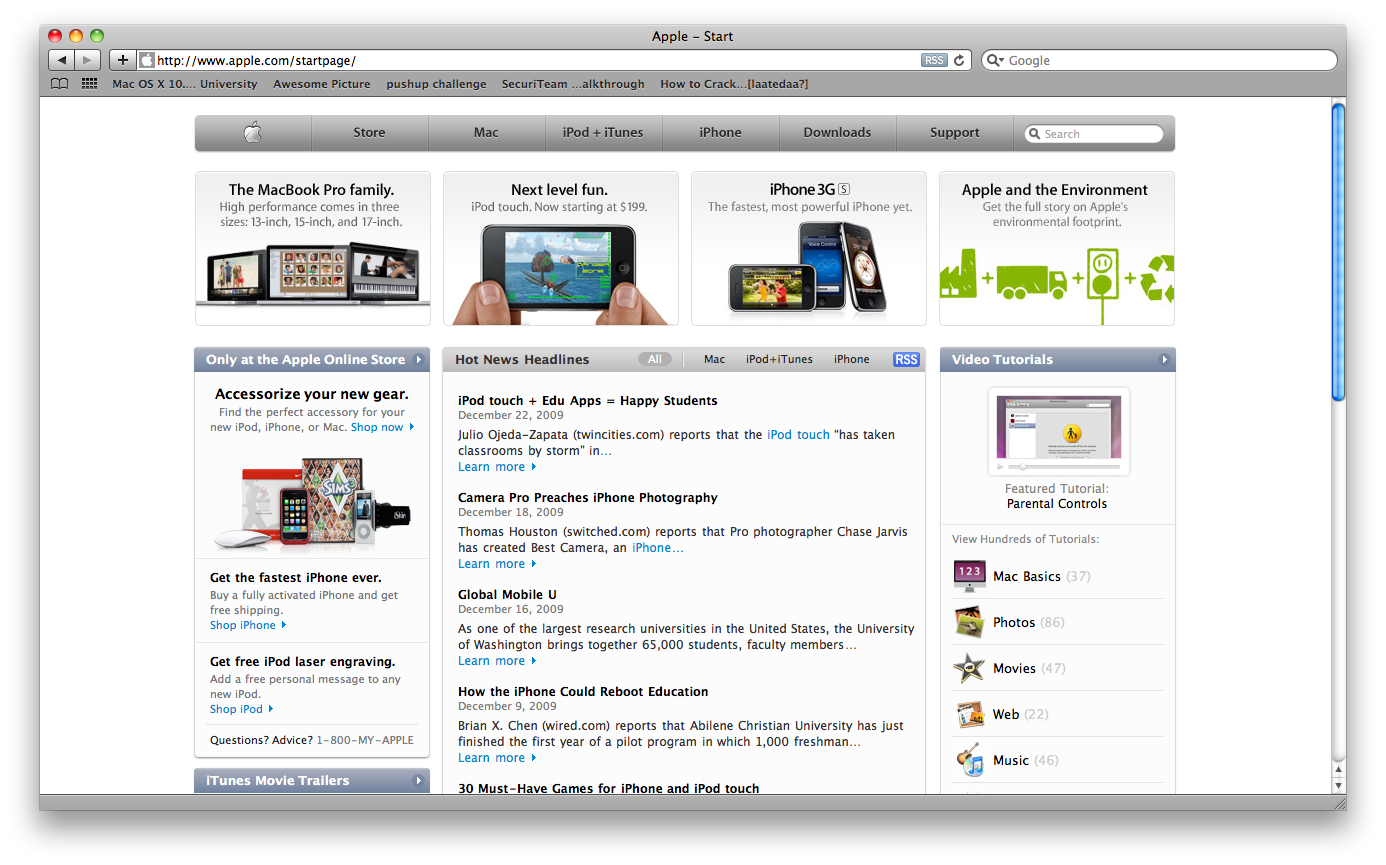Open SecuriTeam walkthrough bookmark
Screen dimensions: 1386x865
[573, 84]
